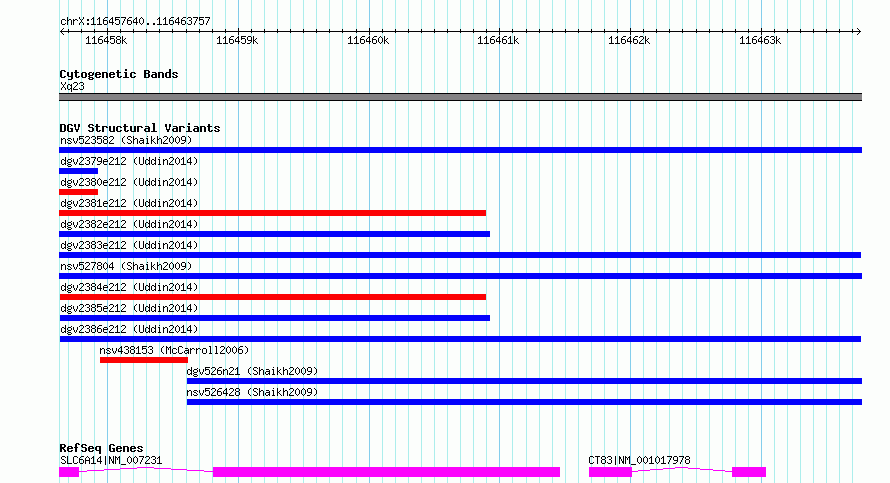Click the short blue dgv2379e212 bar

coord(78,171)
